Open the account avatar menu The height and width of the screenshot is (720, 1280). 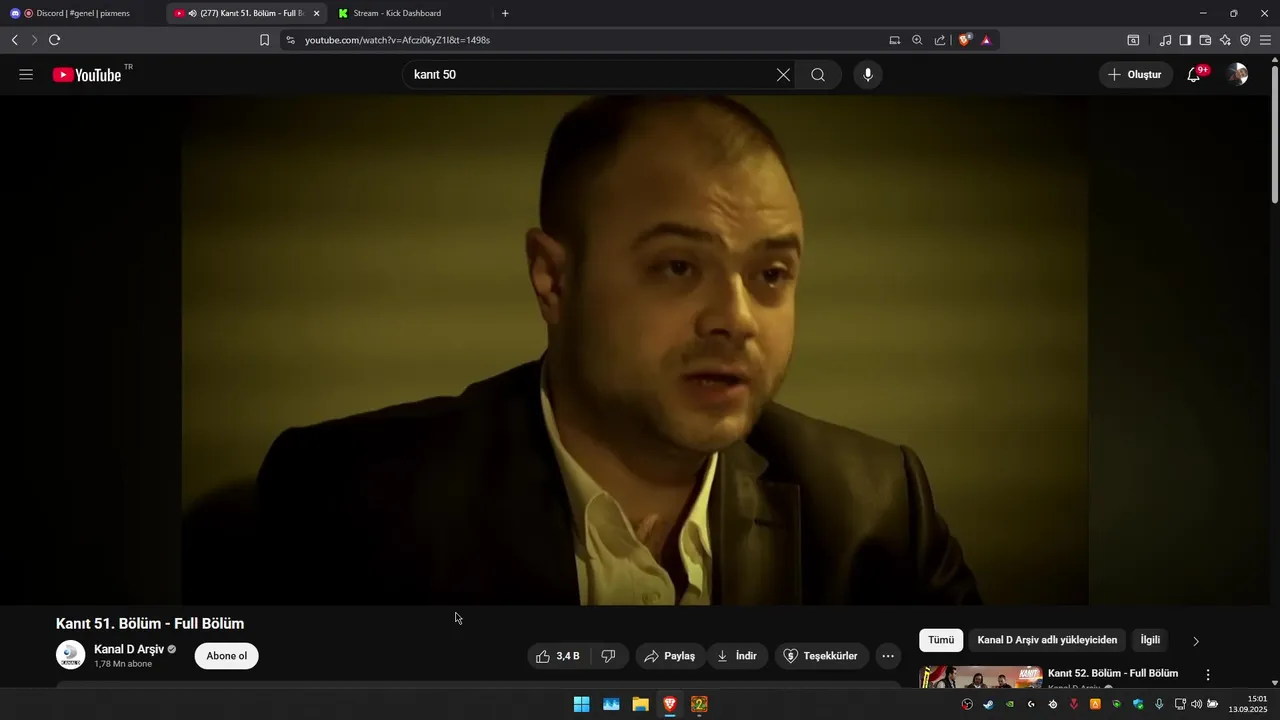(x=1238, y=75)
